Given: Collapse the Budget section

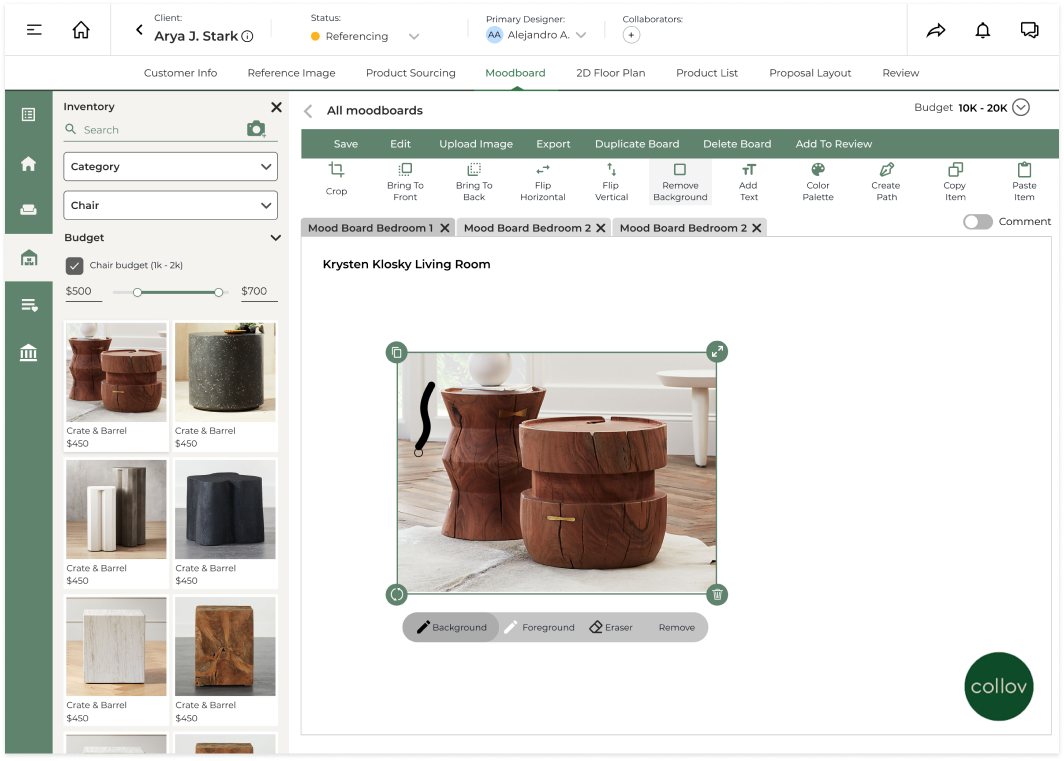Looking at the screenshot, I should point(276,238).
